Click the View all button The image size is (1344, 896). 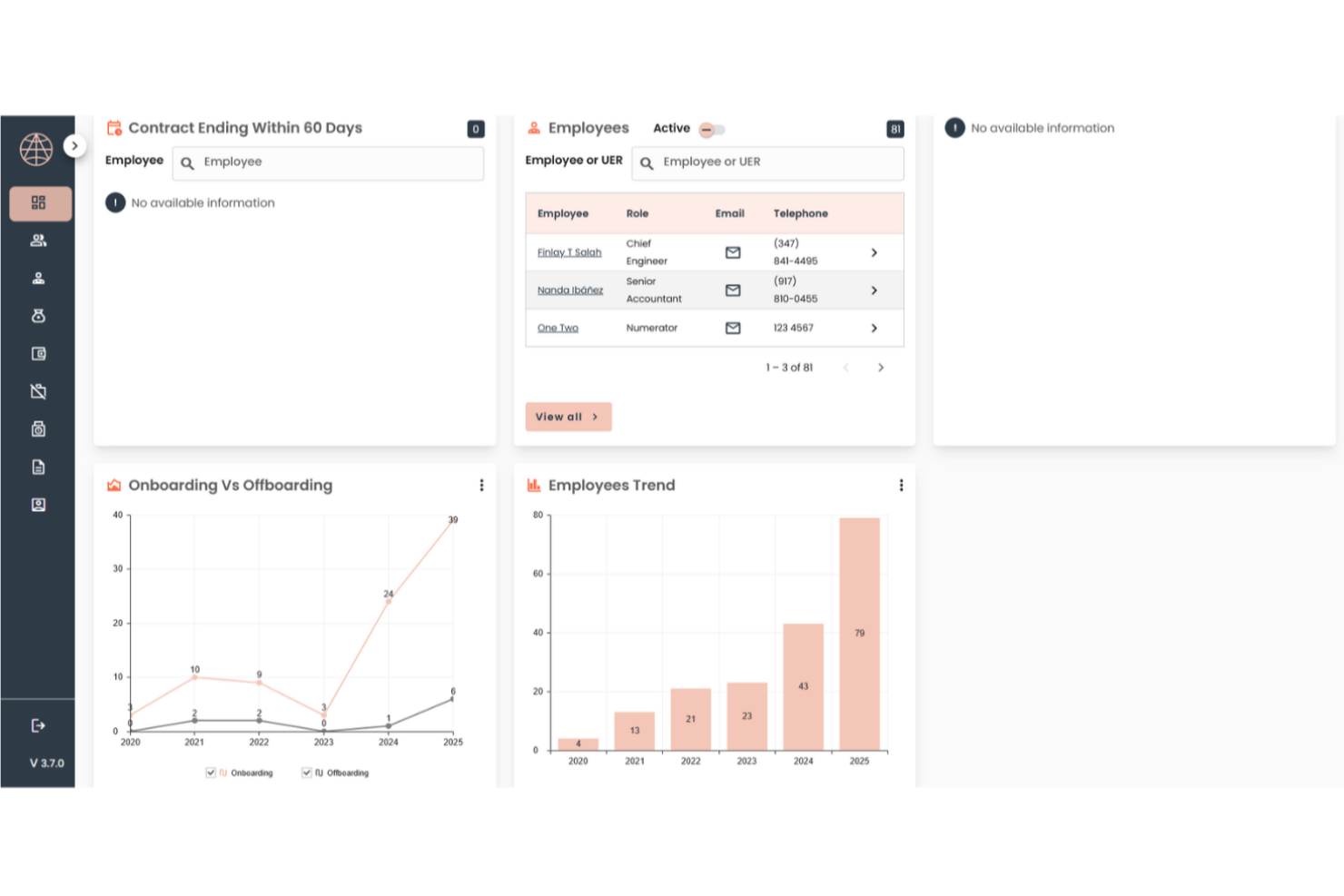tap(568, 416)
